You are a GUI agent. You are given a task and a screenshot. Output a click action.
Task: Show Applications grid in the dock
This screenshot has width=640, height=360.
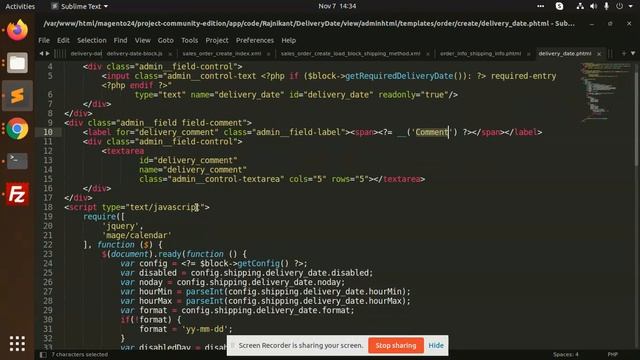[x=17, y=344]
